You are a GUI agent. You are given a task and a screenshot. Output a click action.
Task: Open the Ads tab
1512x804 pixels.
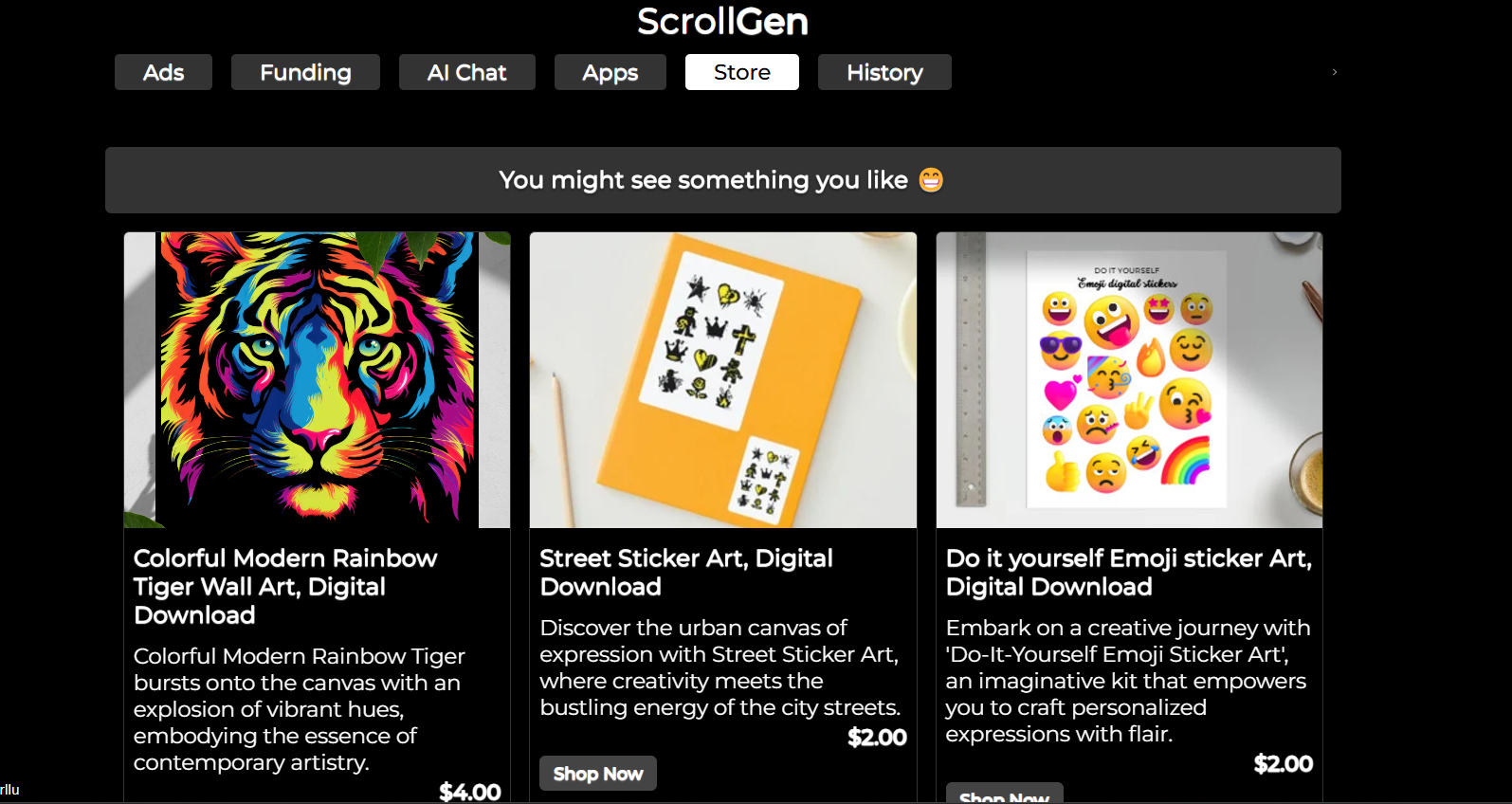163,72
